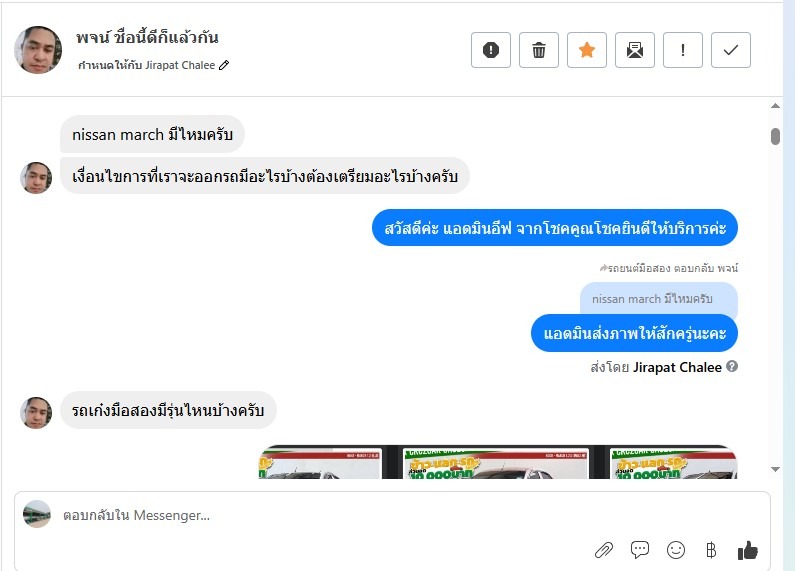Click the chat scrollbar thumb

coord(775,136)
